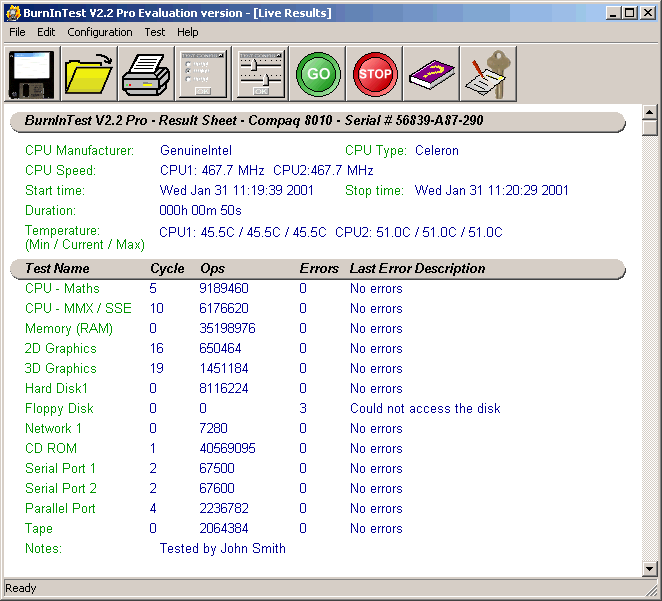Image resolution: width=662 pixels, height=601 pixels.
Task: Click the window resize grip in status bar
Action: pyautogui.click(x=651, y=590)
